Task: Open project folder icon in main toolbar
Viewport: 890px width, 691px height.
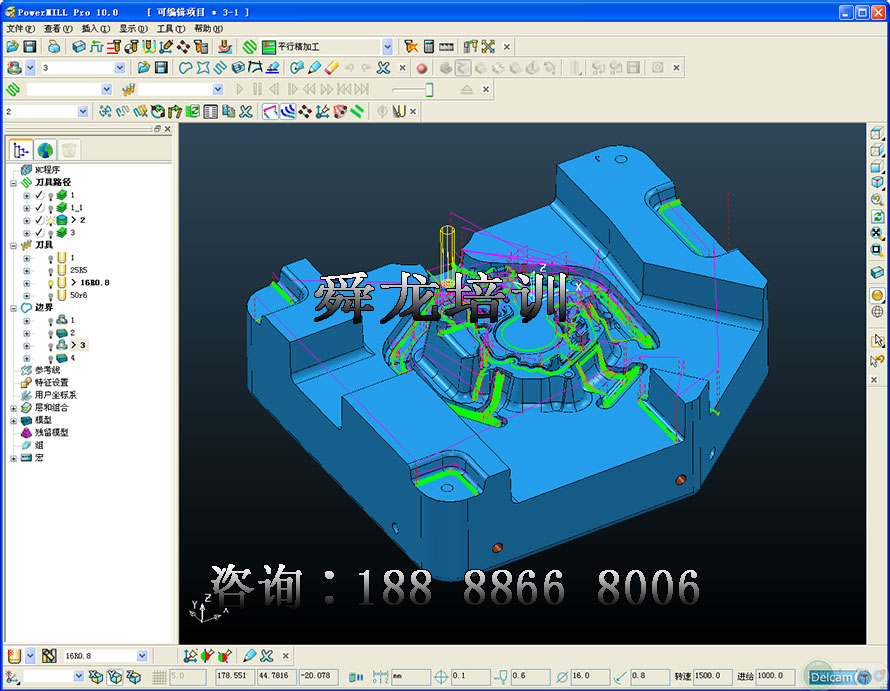Action: (12, 47)
